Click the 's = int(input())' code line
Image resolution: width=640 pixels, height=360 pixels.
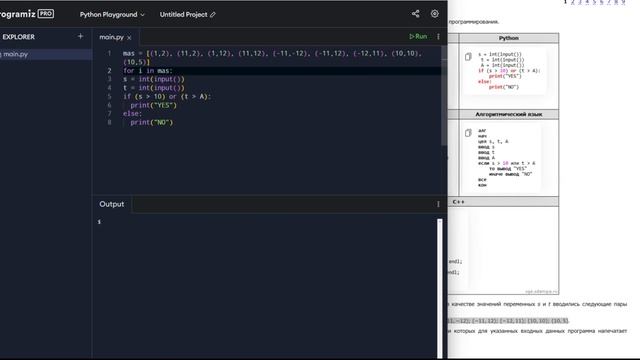154,79
